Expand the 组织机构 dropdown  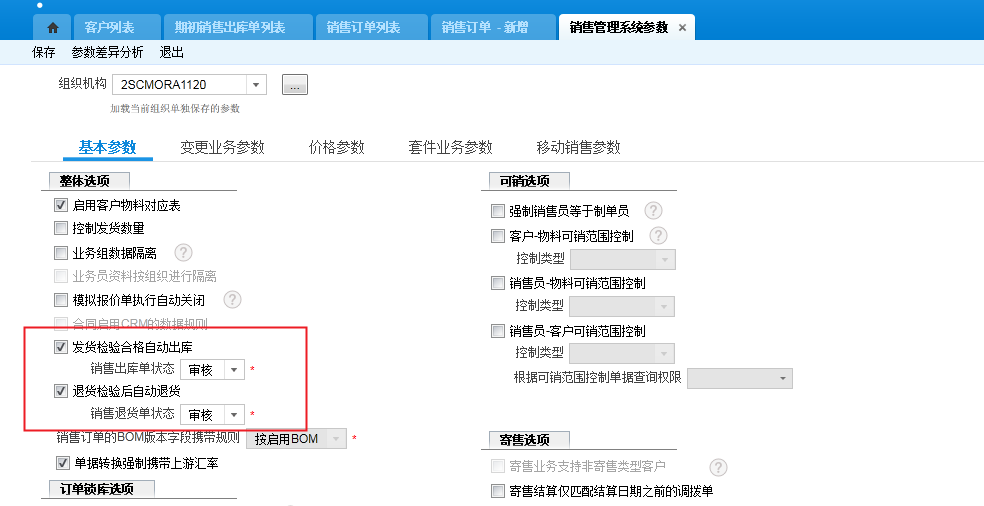click(256, 85)
